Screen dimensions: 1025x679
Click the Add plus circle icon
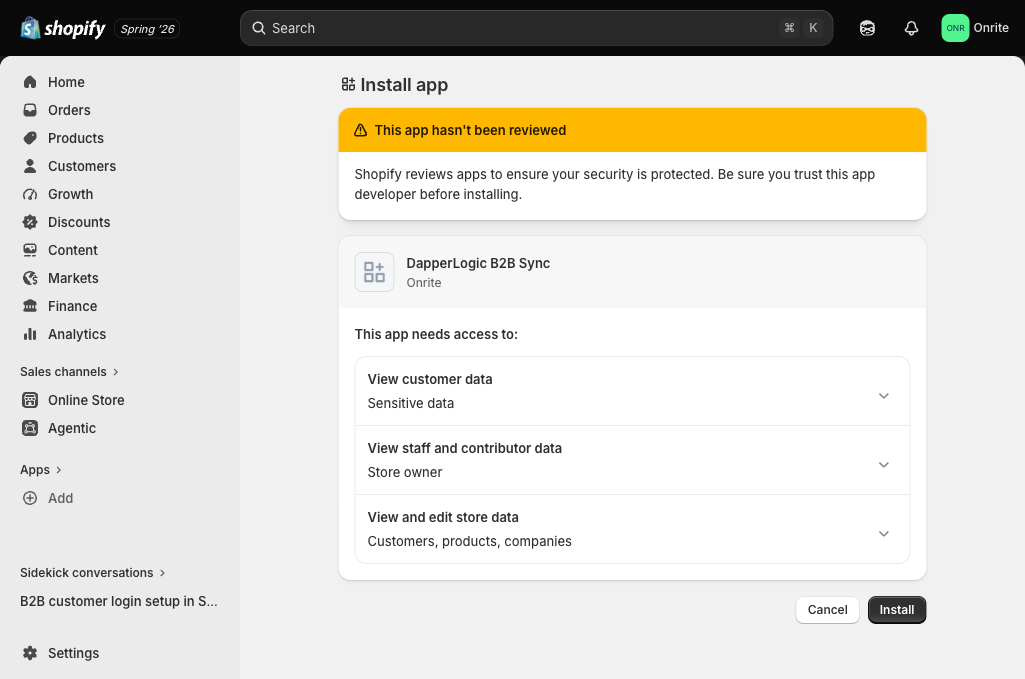tap(30, 498)
